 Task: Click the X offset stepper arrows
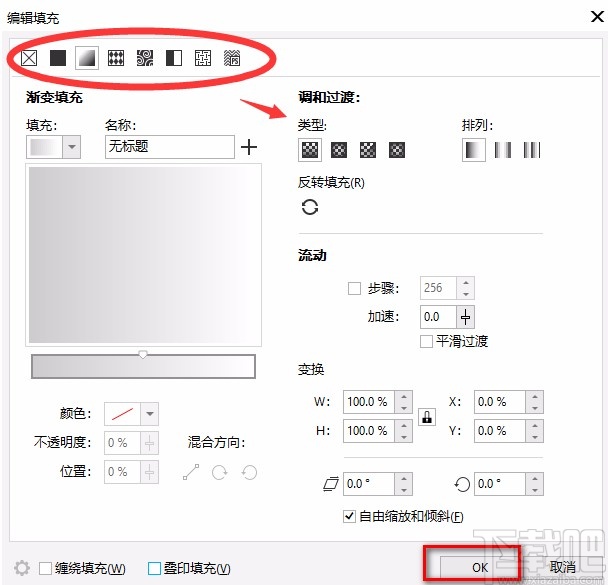coord(535,402)
